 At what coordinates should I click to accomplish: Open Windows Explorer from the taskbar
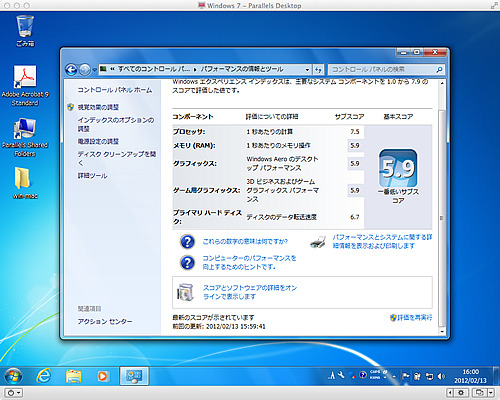coord(74,376)
